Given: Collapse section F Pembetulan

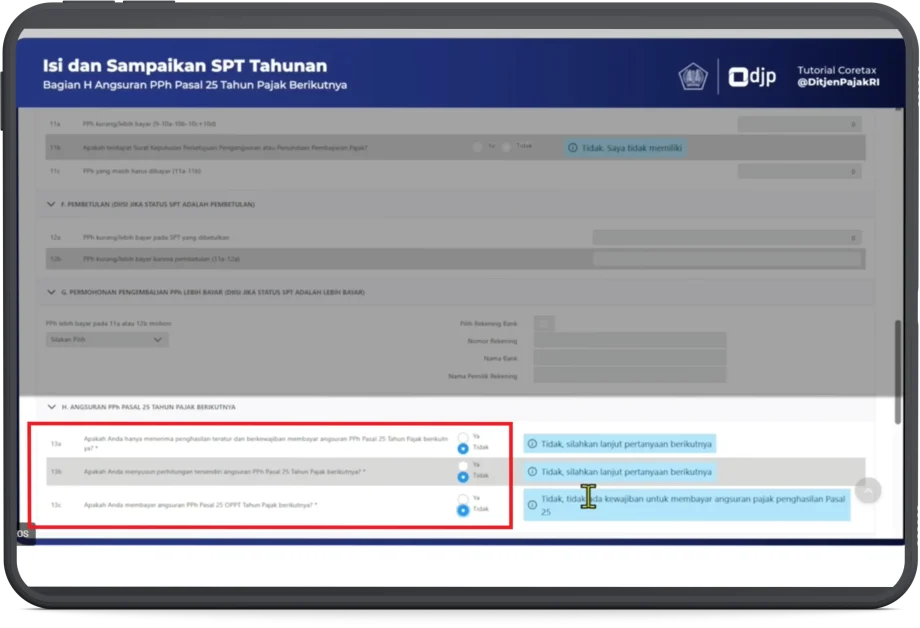Looking at the screenshot, I should pos(51,204).
